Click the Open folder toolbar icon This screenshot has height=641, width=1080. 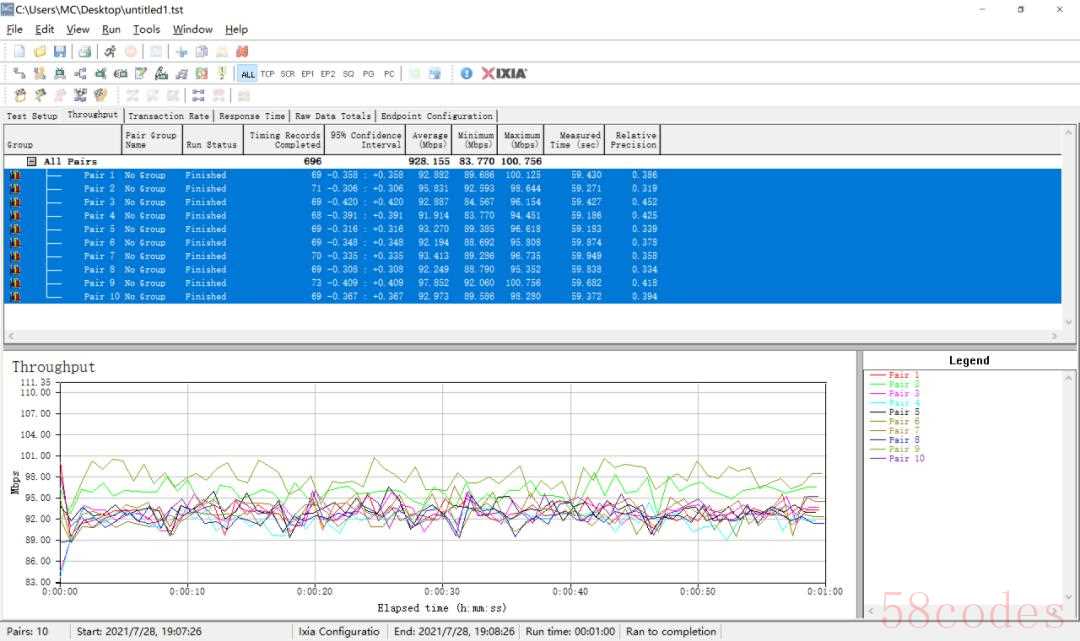coord(40,51)
